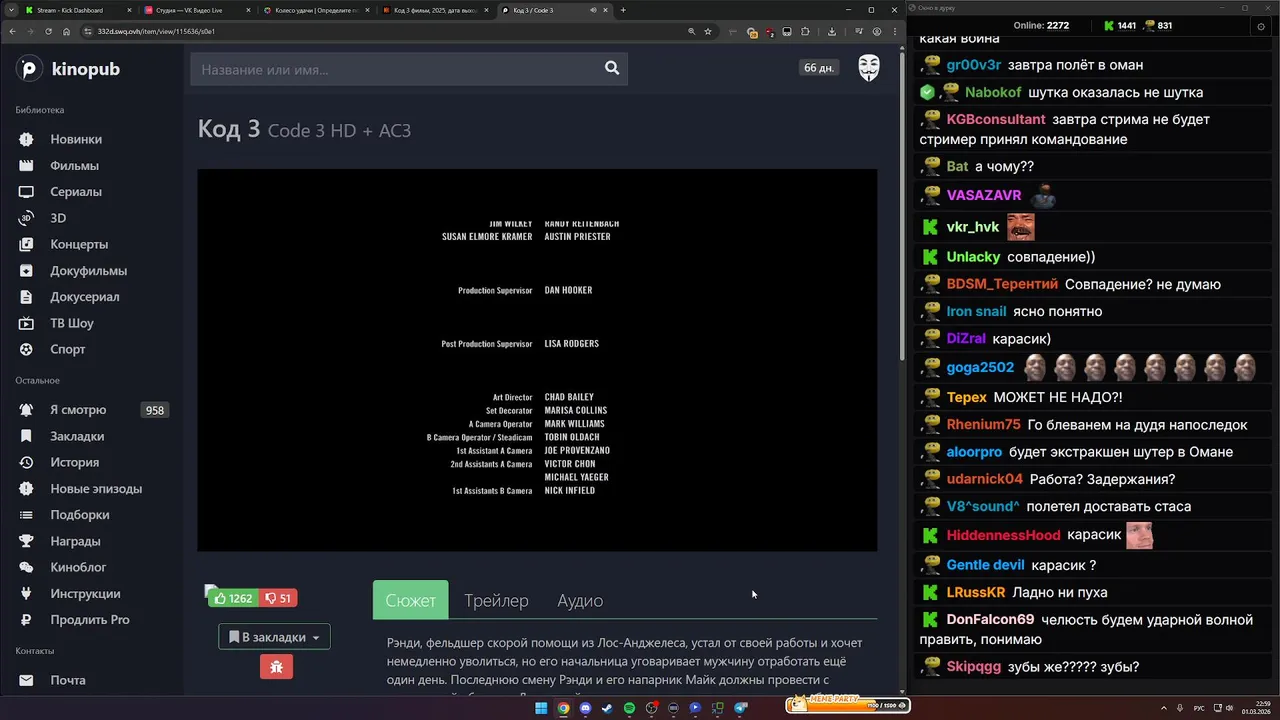This screenshot has height=720, width=1280.
Task: Open the Докуфильмы section
Action: point(88,270)
